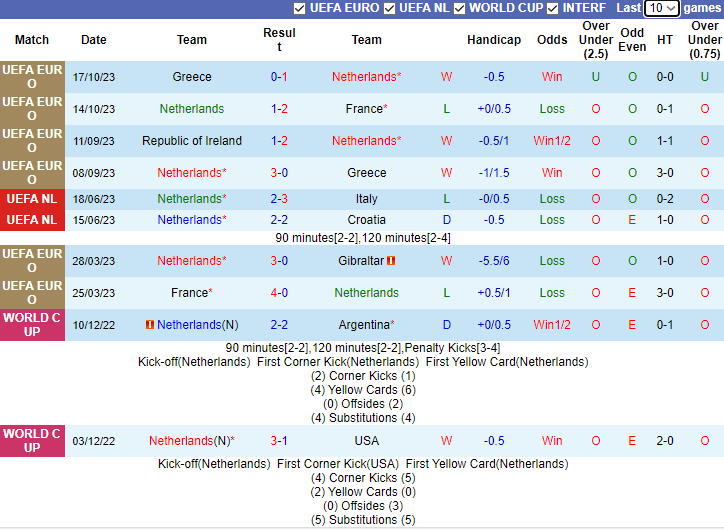Toggle the UEFA NL checkbox
The height and width of the screenshot is (530, 724).
pos(390,8)
